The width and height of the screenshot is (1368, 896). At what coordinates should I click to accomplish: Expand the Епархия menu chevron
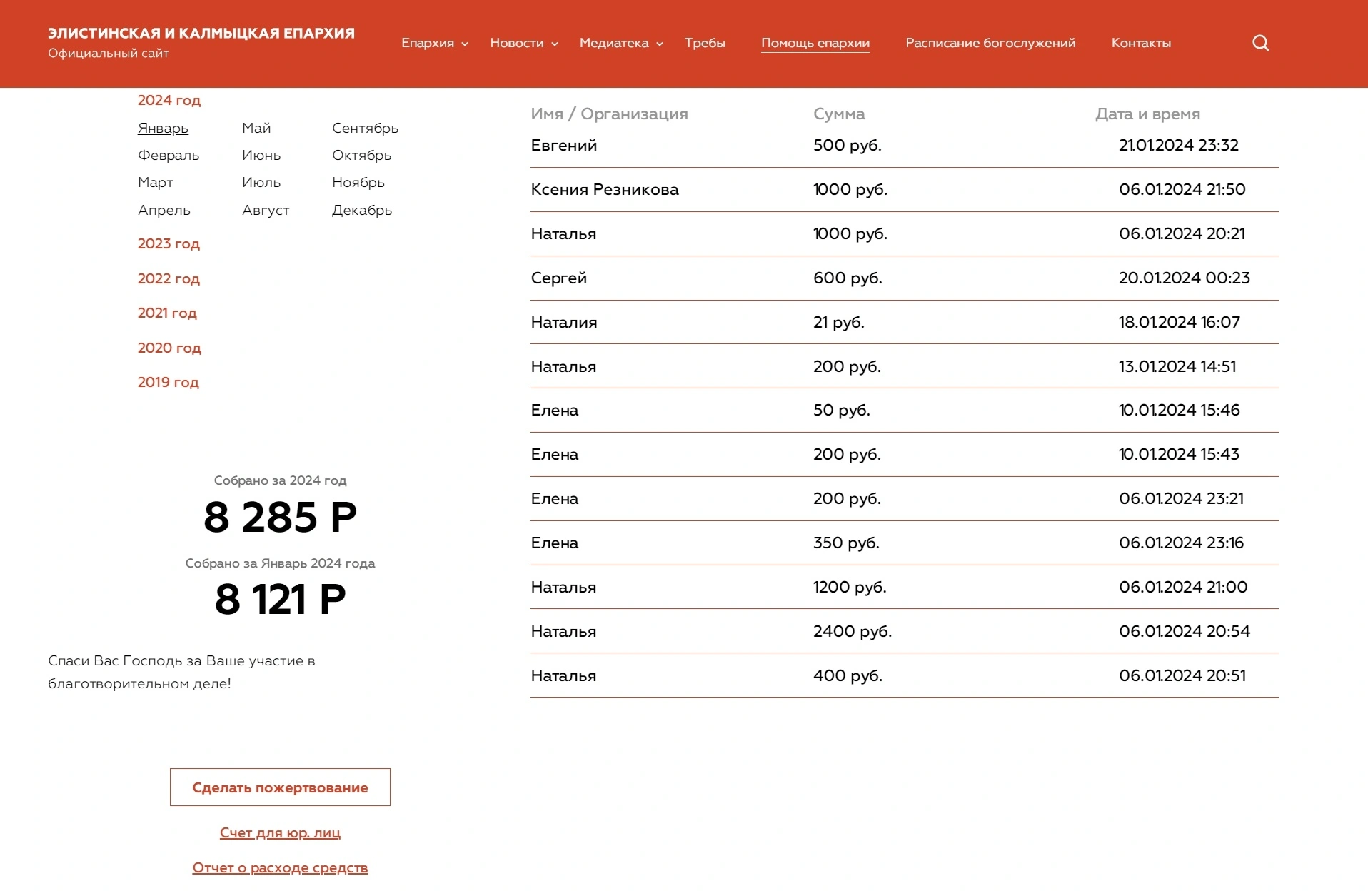click(465, 44)
